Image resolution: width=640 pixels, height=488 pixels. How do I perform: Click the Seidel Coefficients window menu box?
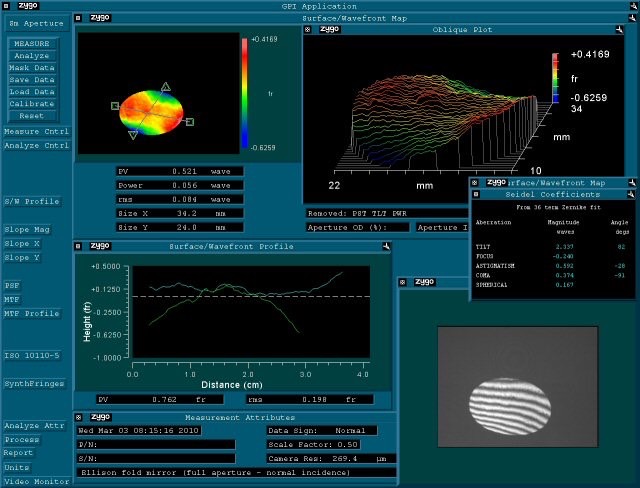(475, 194)
